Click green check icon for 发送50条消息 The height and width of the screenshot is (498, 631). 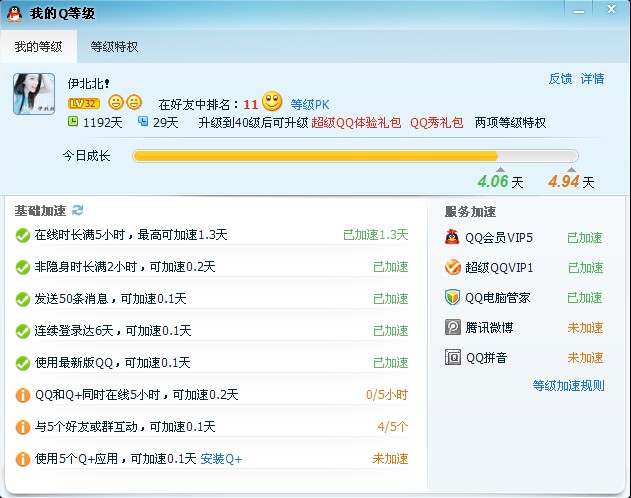23,299
